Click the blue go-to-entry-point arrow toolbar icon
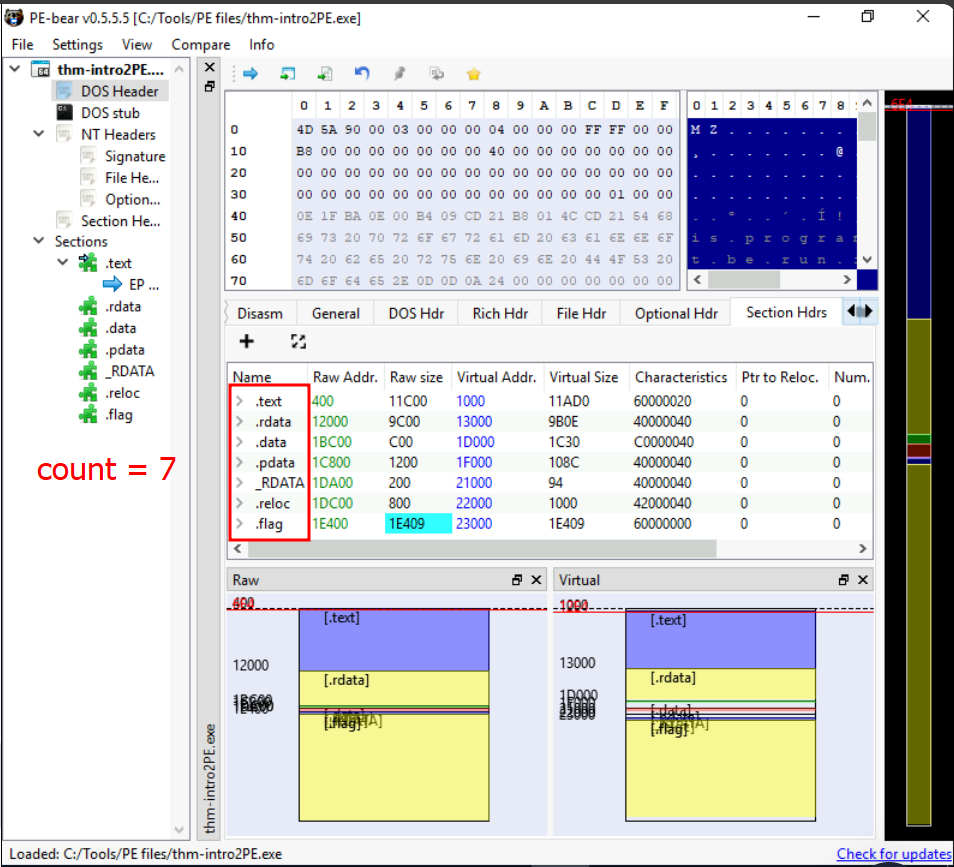 pos(250,74)
